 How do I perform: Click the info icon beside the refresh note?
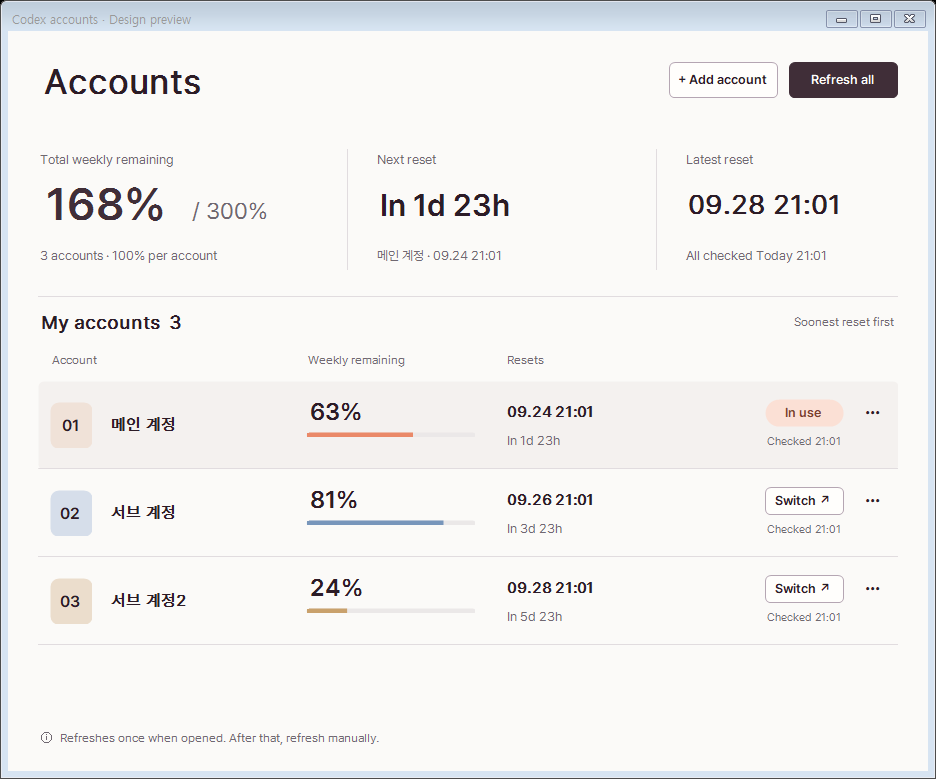tap(46, 738)
